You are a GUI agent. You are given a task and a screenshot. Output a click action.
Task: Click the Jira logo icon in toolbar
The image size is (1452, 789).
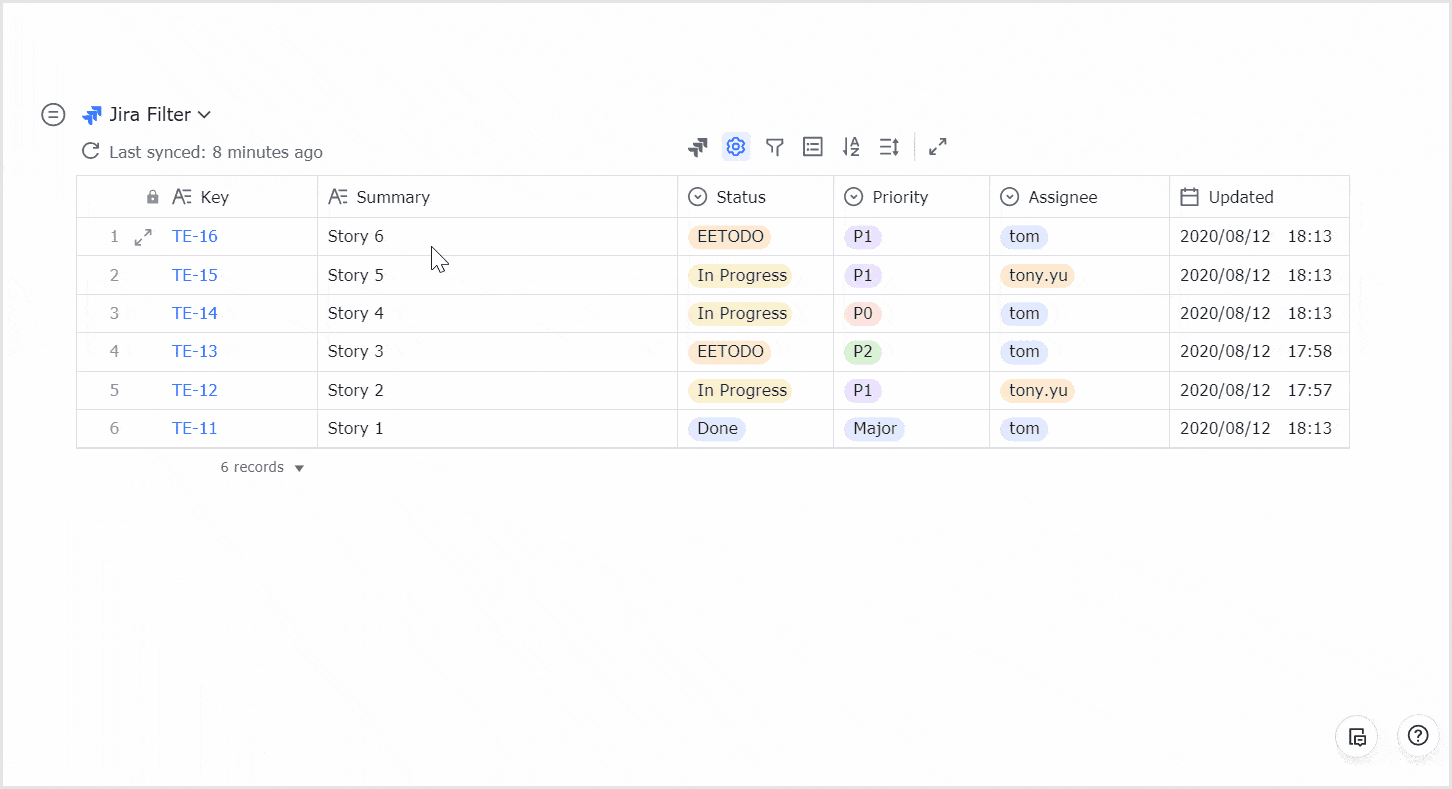[x=698, y=147]
